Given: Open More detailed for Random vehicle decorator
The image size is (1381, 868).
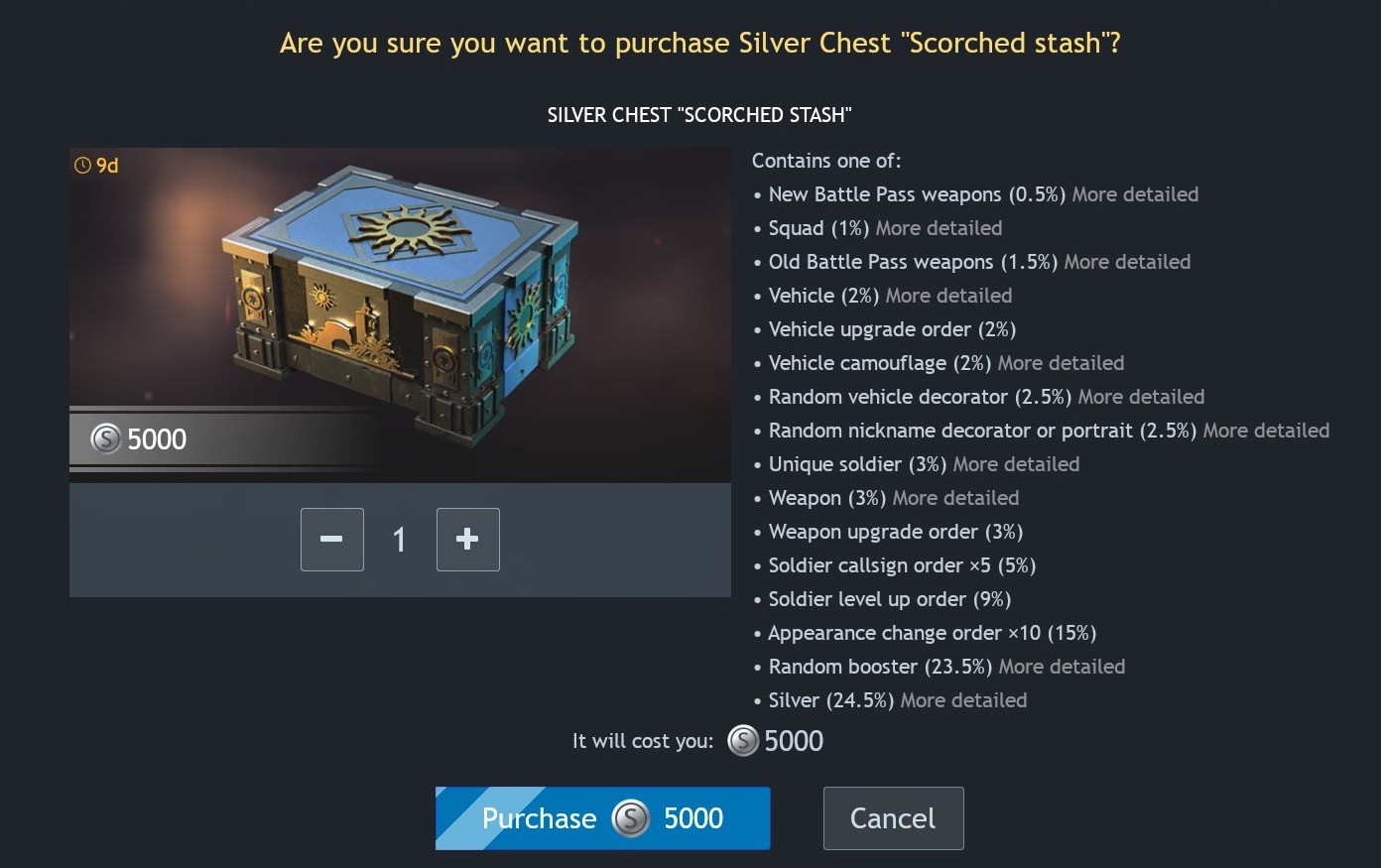Looking at the screenshot, I should point(1141,397).
